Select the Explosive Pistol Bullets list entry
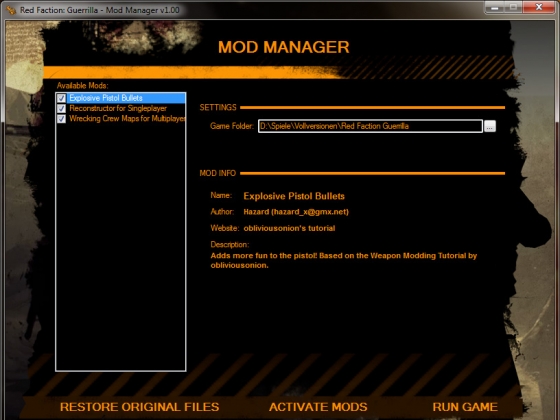This screenshot has width=560, height=420. coord(126,98)
